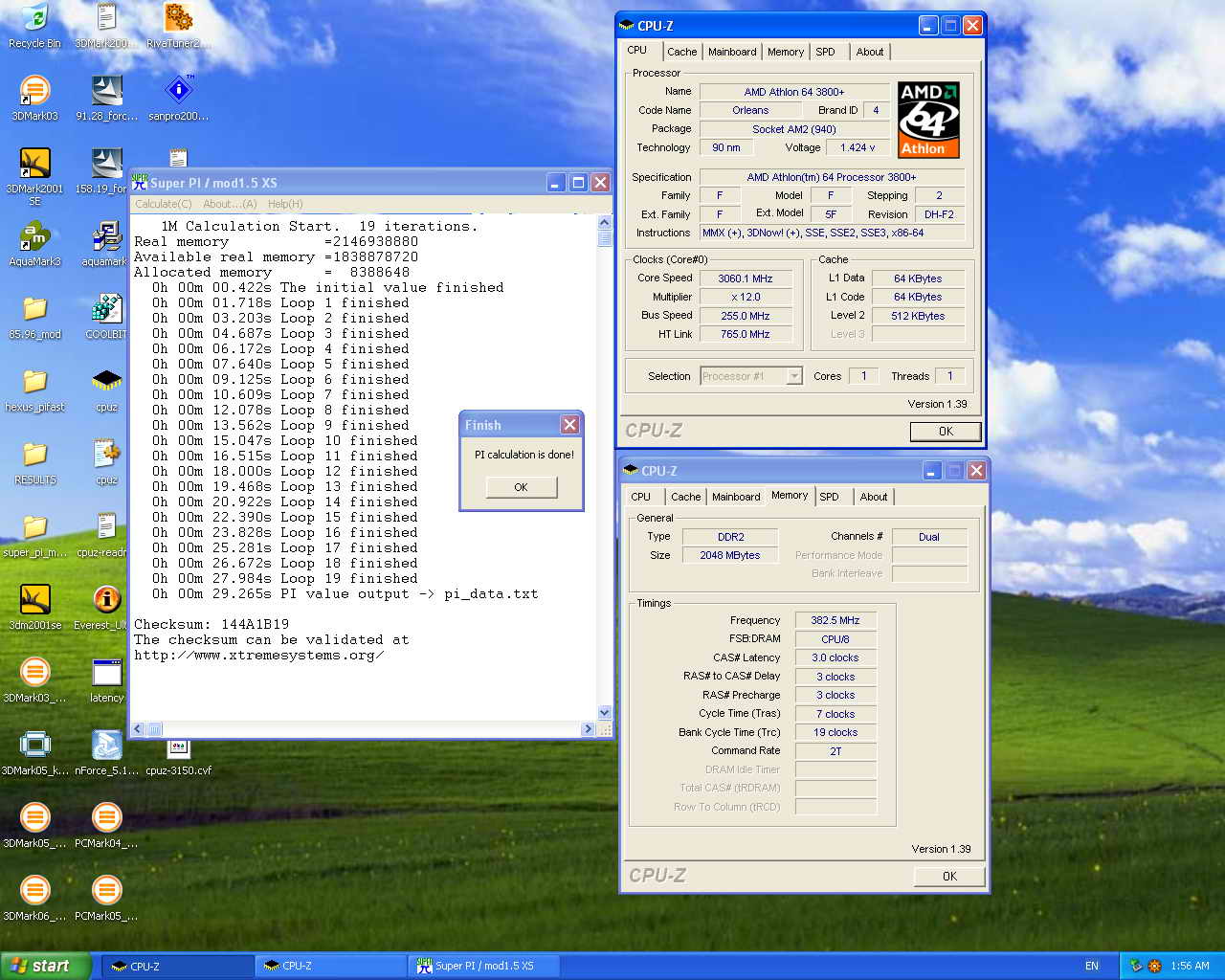Switch to SPD tab in upper CPU-Z window
Screen dimensions: 1225x980
pyautogui.click(x=826, y=52)
